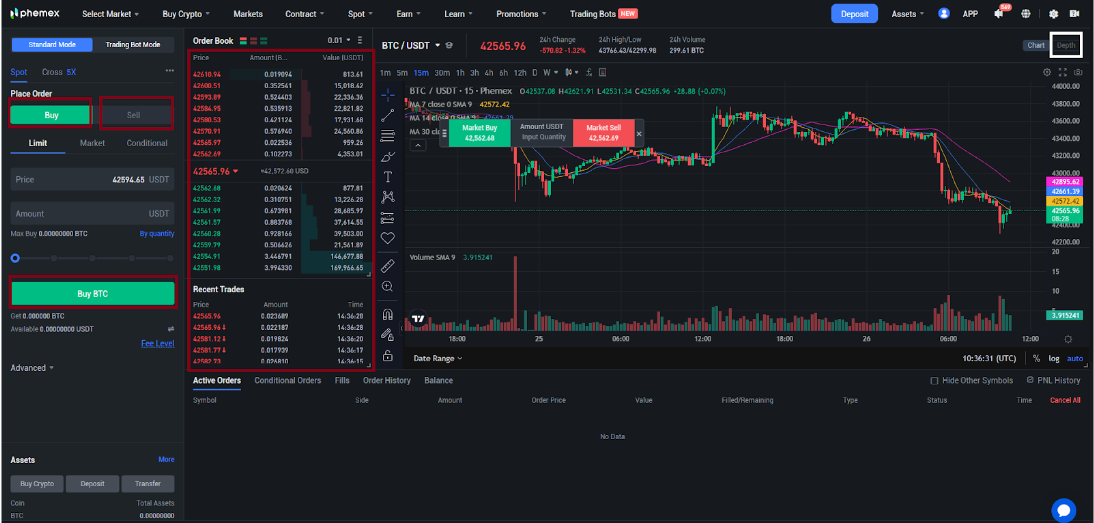The height and width of the screenshot is (523, 1094).
Task: Switch to Trading Bot Mode
Action: (x=133, y=45)
